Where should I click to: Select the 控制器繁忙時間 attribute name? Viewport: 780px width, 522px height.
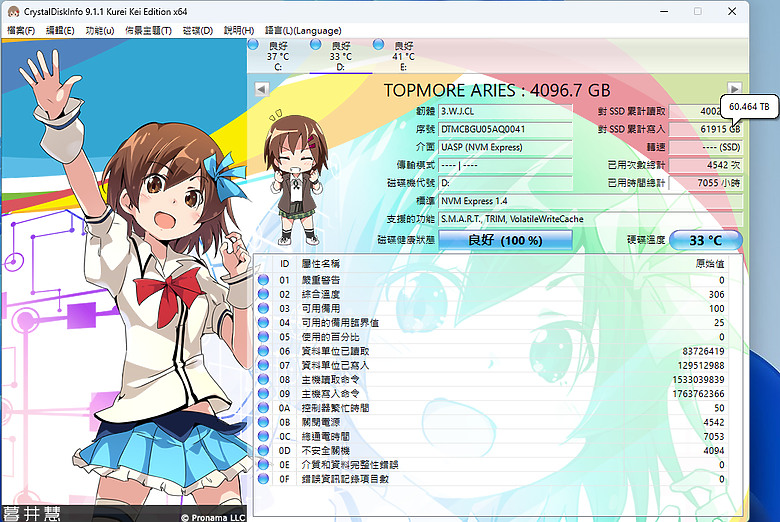335,408
